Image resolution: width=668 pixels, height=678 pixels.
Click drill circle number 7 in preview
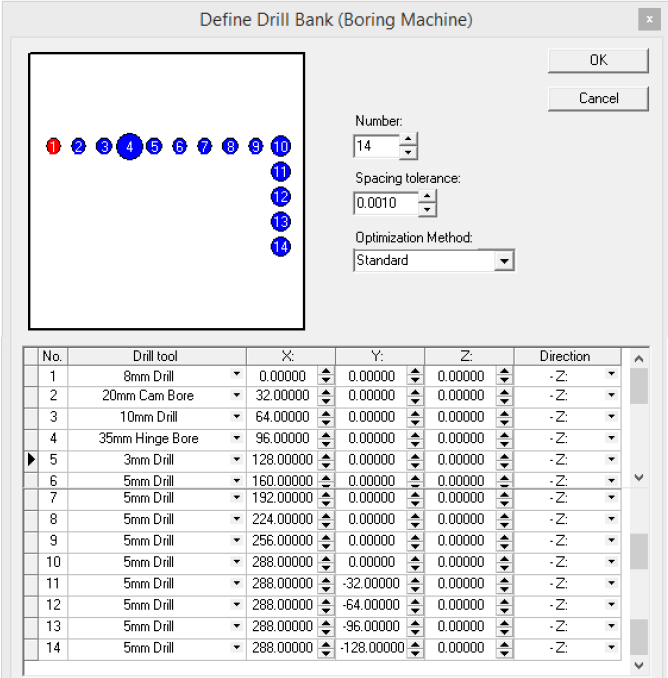click(x=205, y=147)
